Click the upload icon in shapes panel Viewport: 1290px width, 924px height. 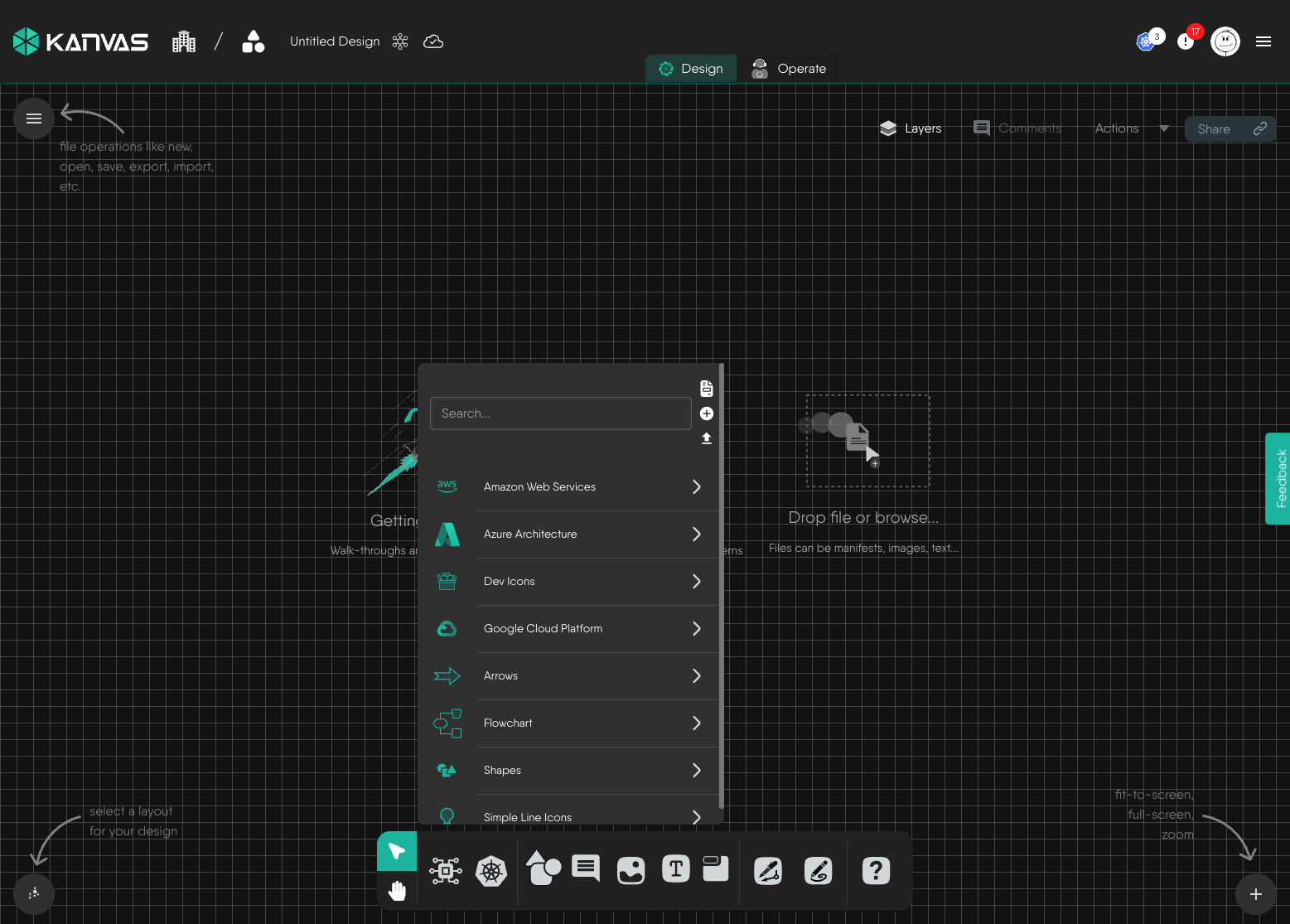pyautogui.click(x=707, y=438)
